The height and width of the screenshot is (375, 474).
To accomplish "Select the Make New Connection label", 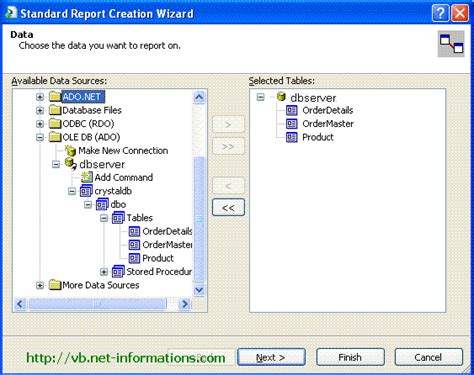I will (123, 151).
